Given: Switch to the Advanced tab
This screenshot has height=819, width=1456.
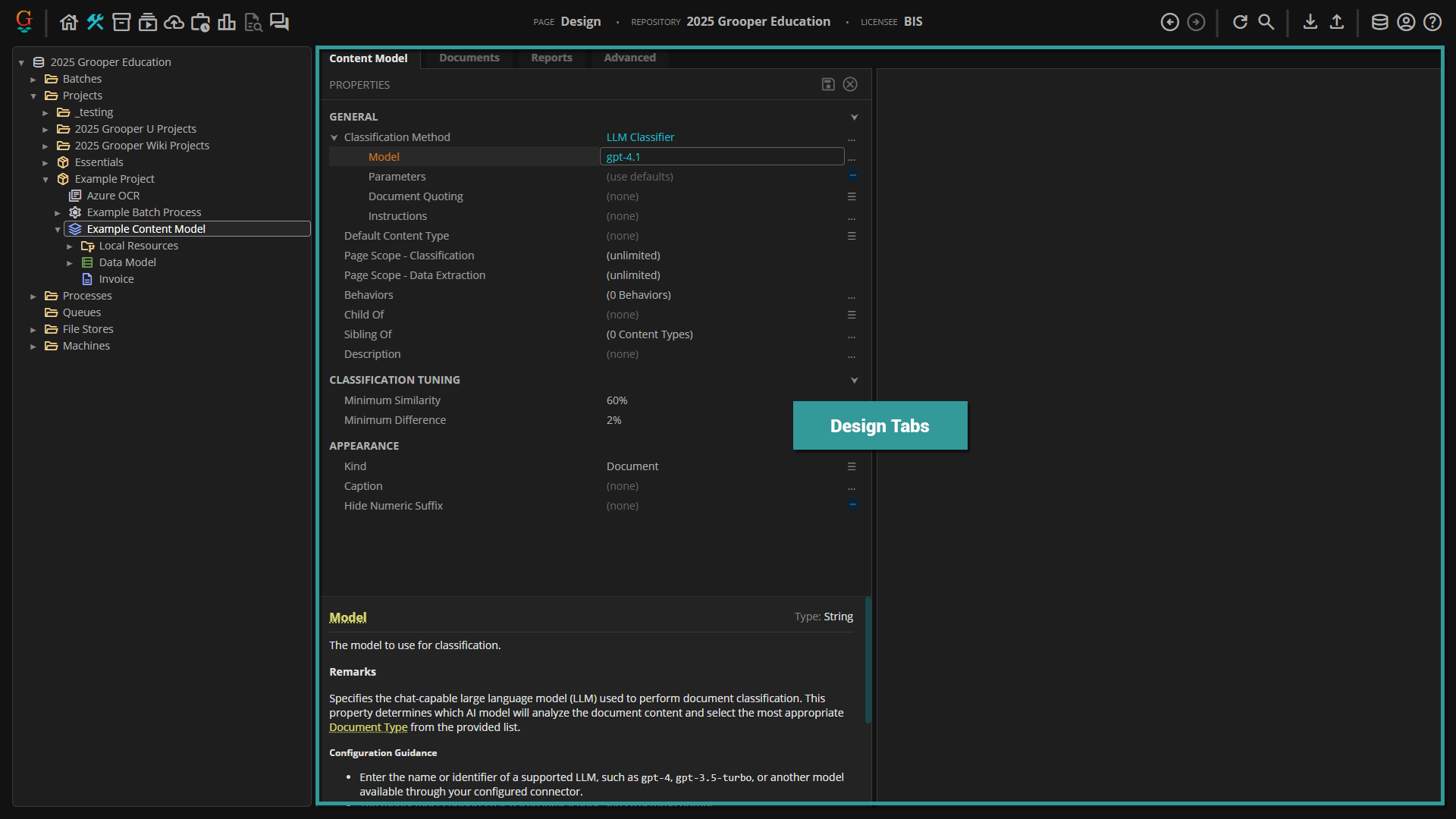Looking at the screenshot, I should 629,58.
